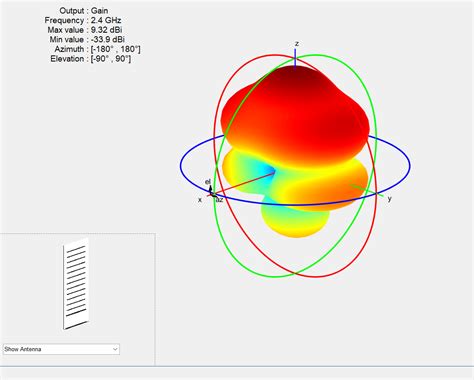Screen dimensions: 474x380
Task: Click the x axis label
Action: [x=200, y=200]
